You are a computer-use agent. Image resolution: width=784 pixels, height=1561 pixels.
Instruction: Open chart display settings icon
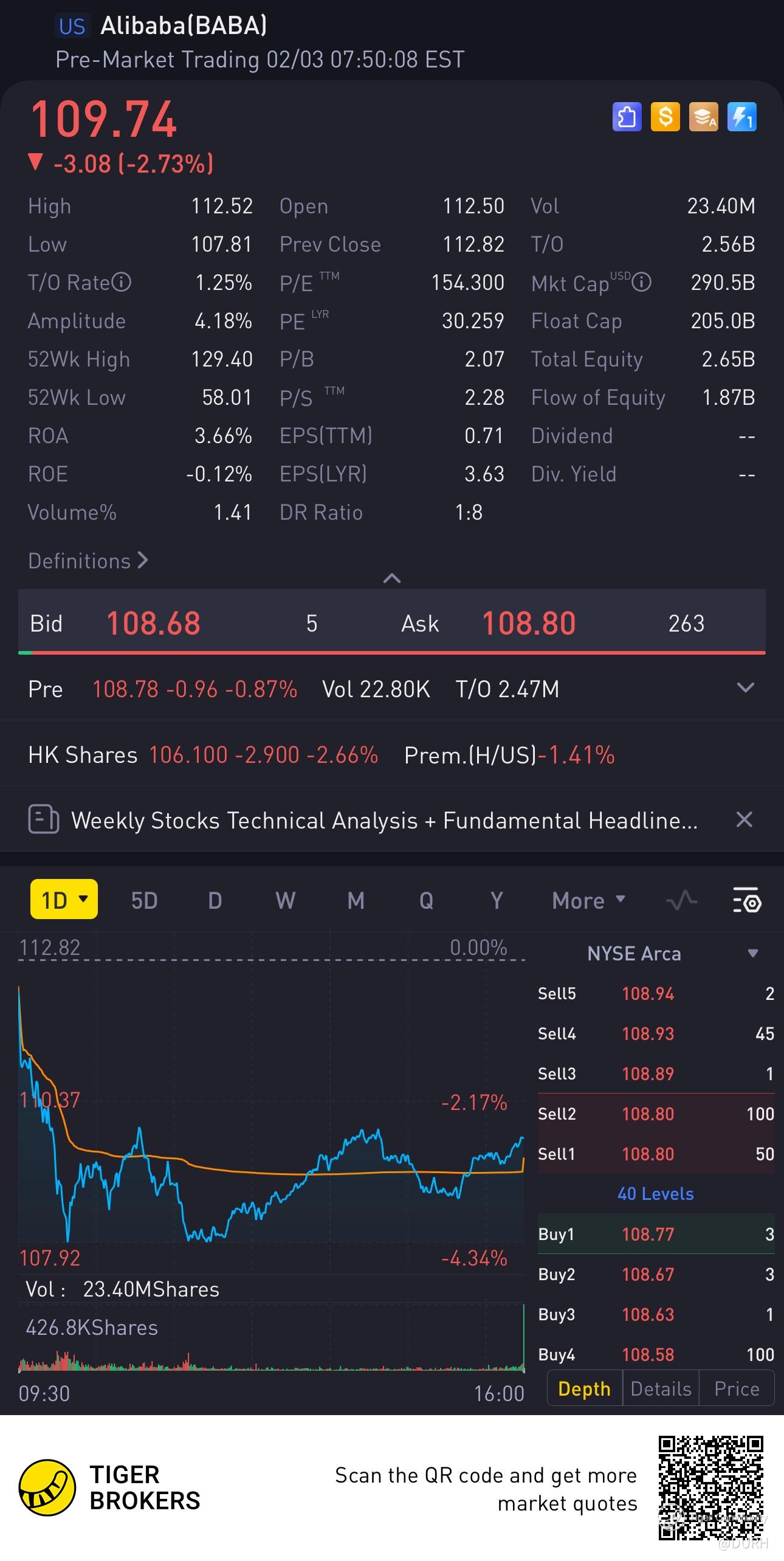tap(746, 900)
